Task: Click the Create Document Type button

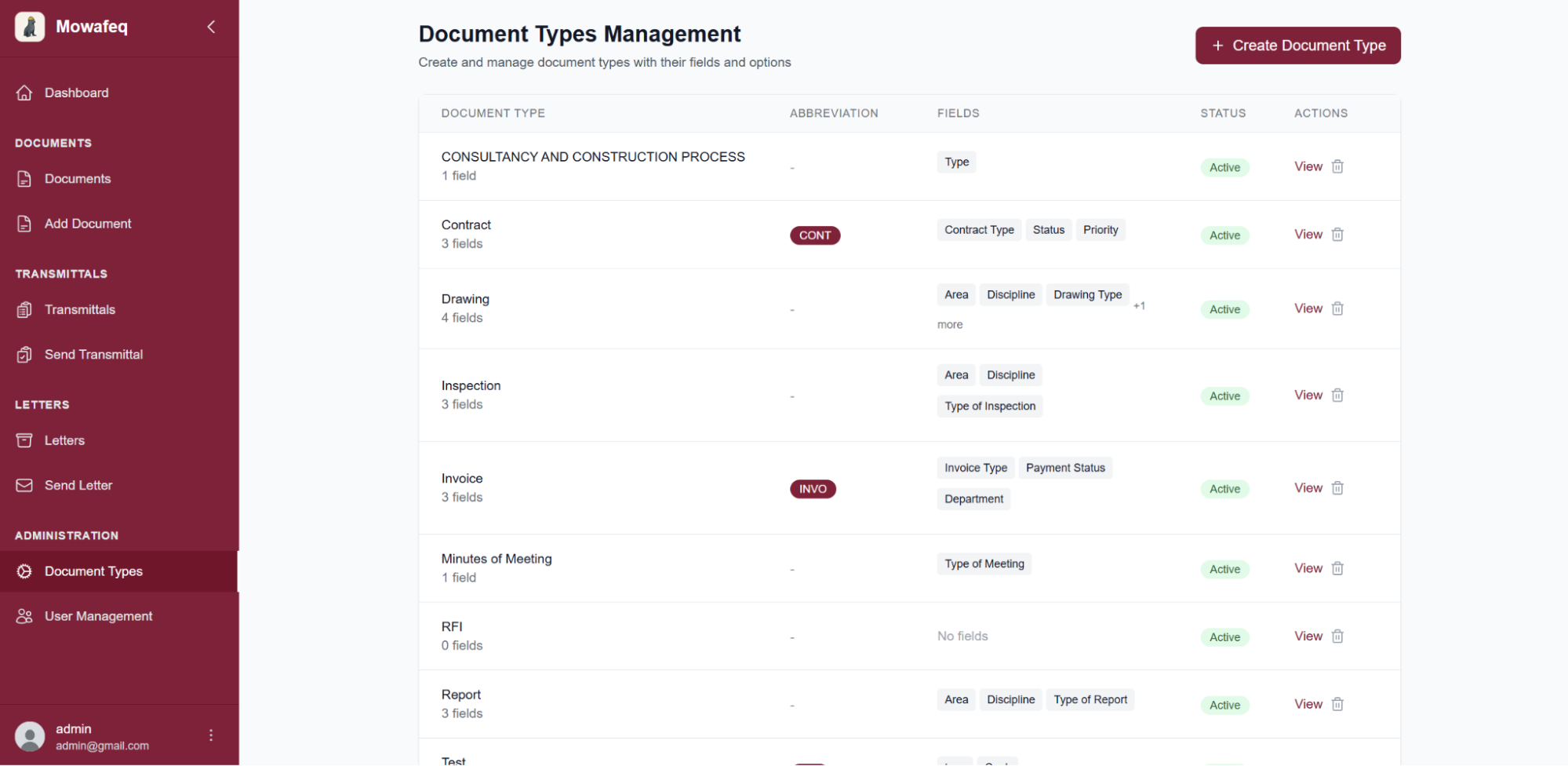Action: coord(1297,46)
